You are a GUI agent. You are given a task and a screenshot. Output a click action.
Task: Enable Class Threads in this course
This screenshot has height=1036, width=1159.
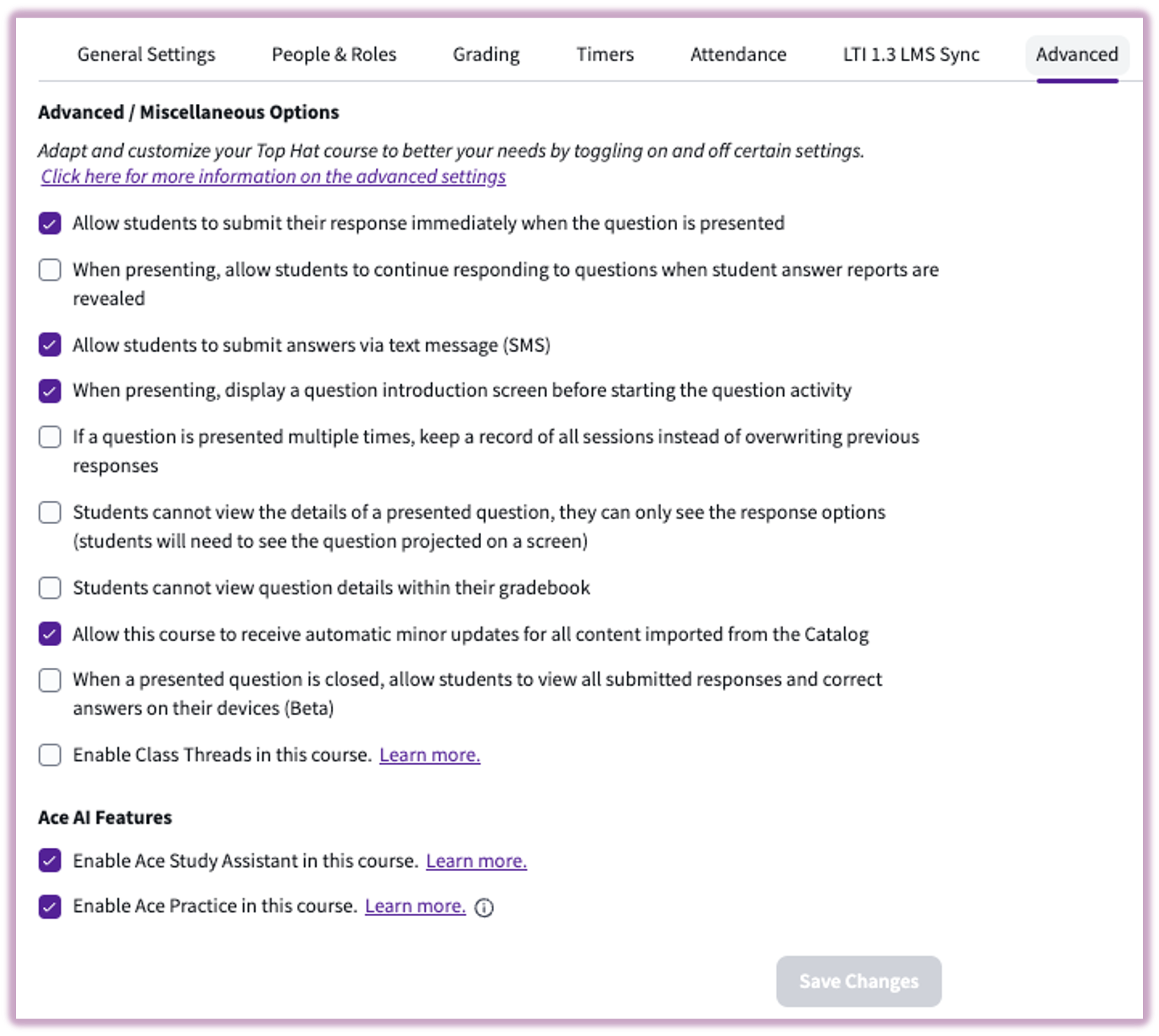(49, 755)
